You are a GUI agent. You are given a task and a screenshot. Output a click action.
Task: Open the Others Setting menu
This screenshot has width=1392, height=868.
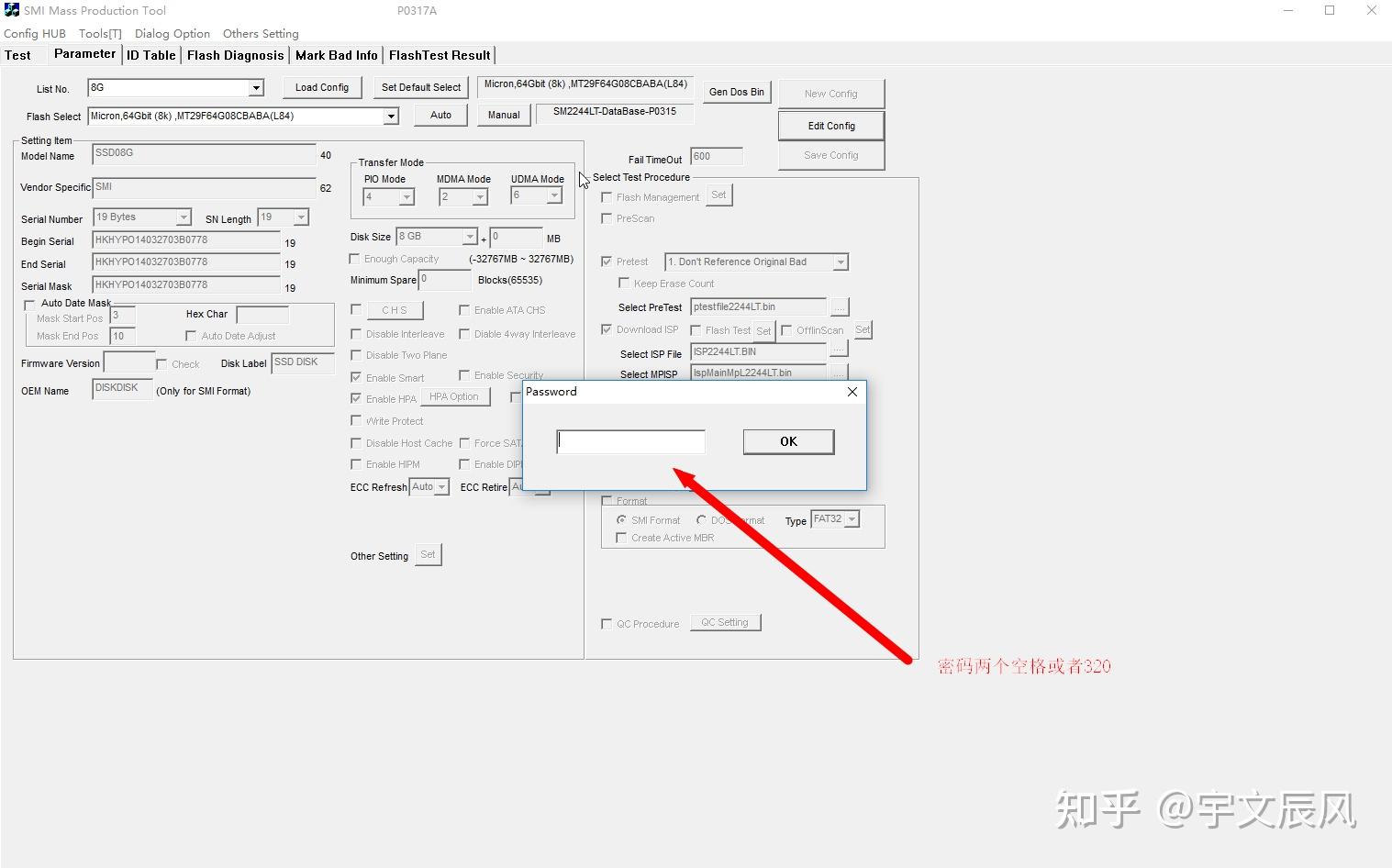point(261,34)
